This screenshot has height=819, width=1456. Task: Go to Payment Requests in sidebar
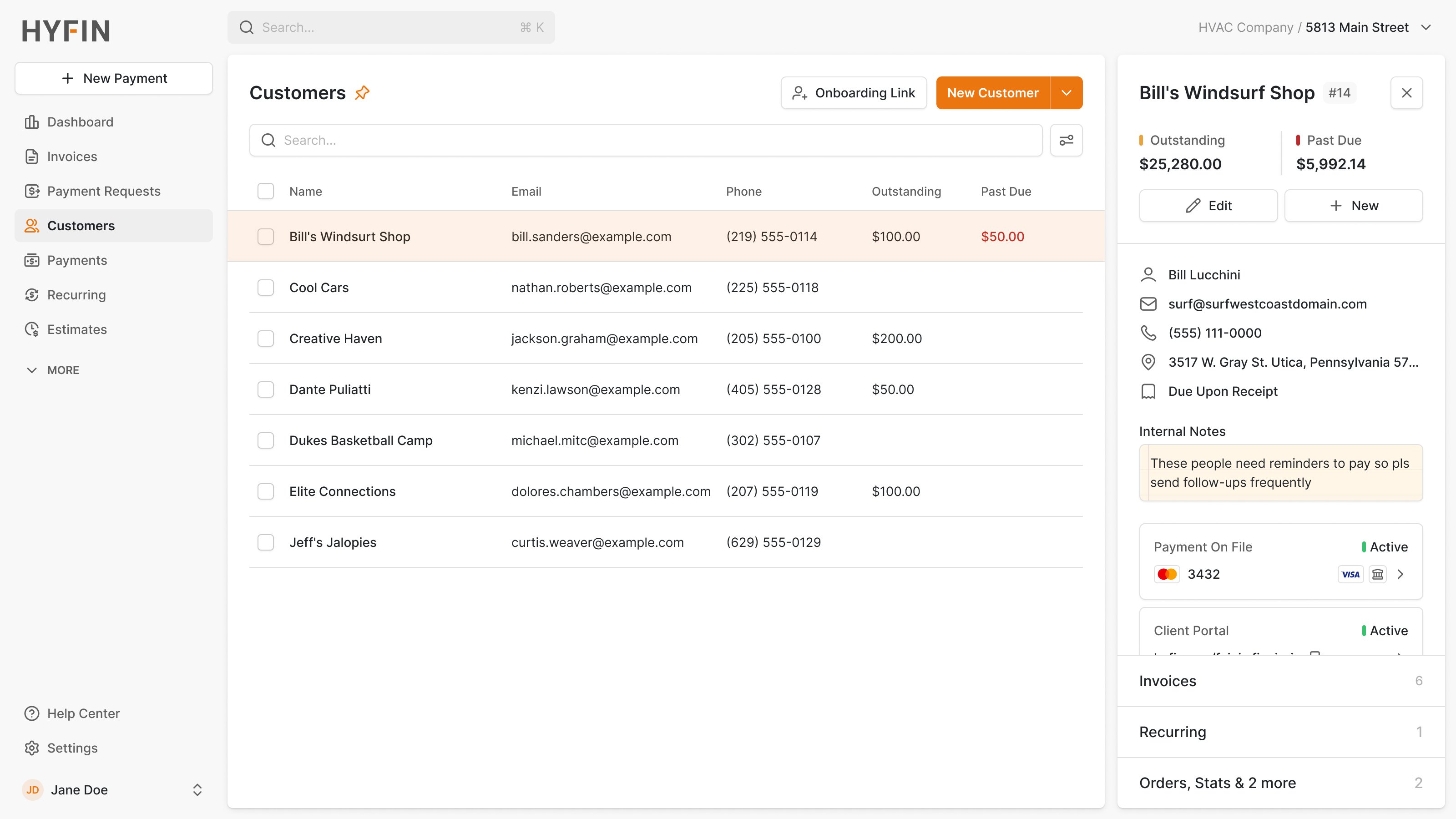pyautogui.click(x=103, y=191)
